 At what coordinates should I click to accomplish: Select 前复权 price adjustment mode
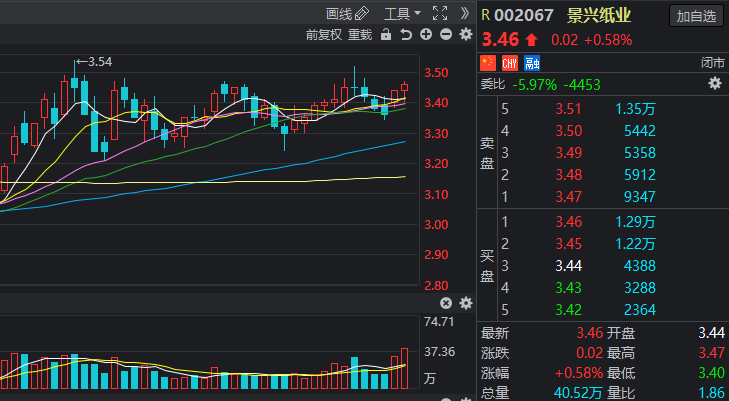click(x=324, y=35)
